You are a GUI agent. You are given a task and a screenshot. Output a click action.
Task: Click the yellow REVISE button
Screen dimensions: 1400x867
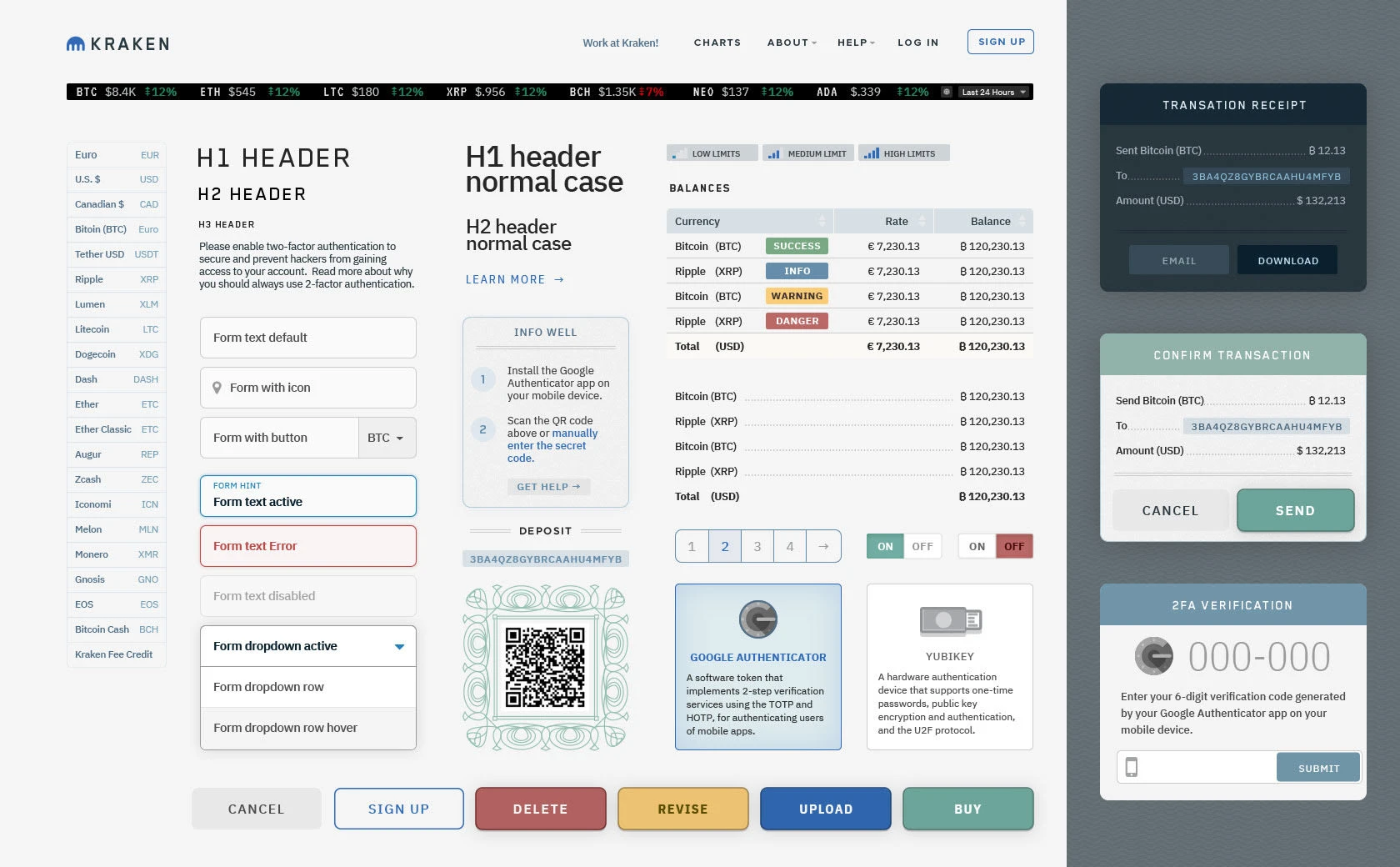[x=683, y=809]
